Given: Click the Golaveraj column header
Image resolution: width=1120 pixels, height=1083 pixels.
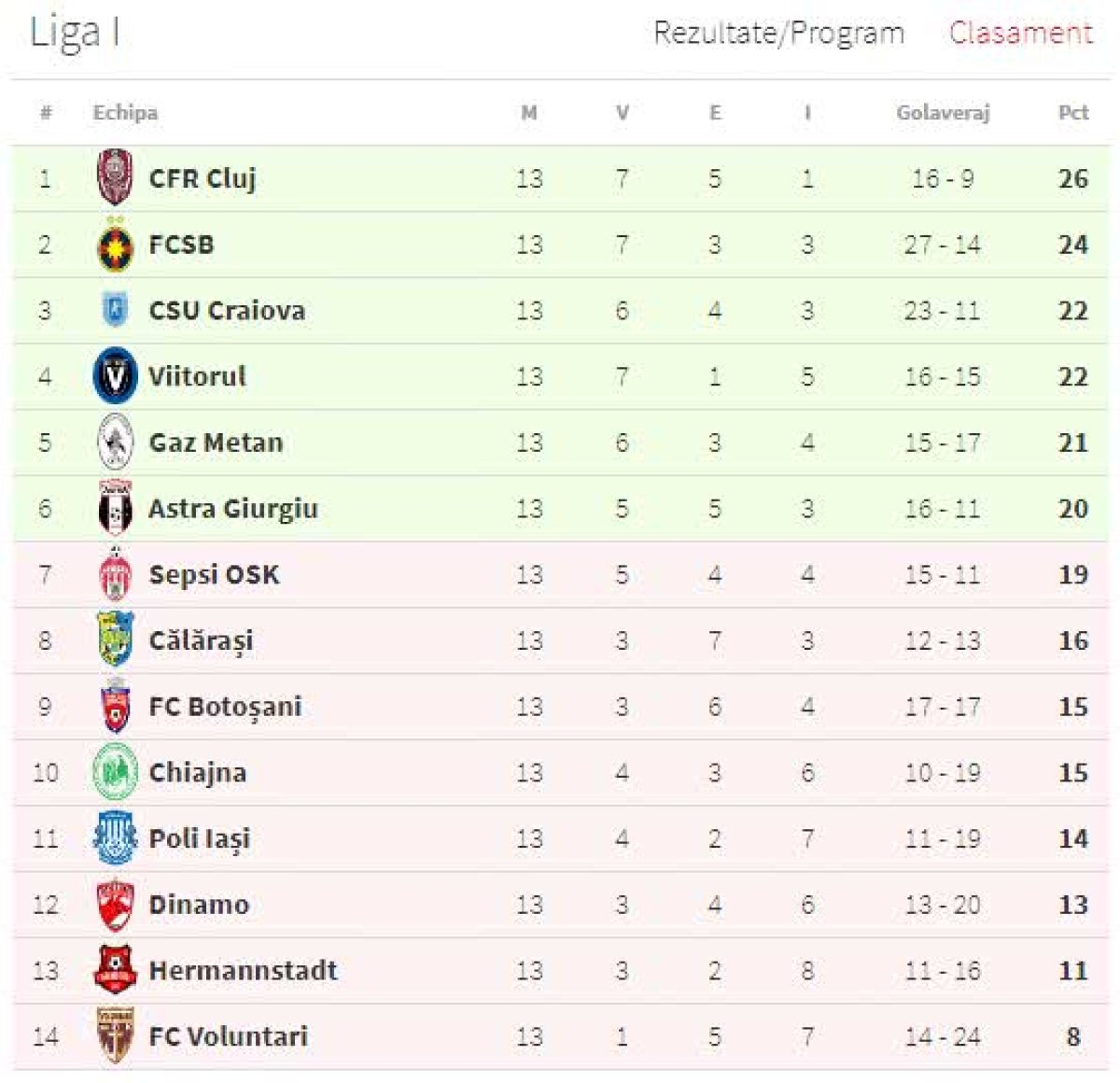Looking at the screenshot, I should [942, 113].
